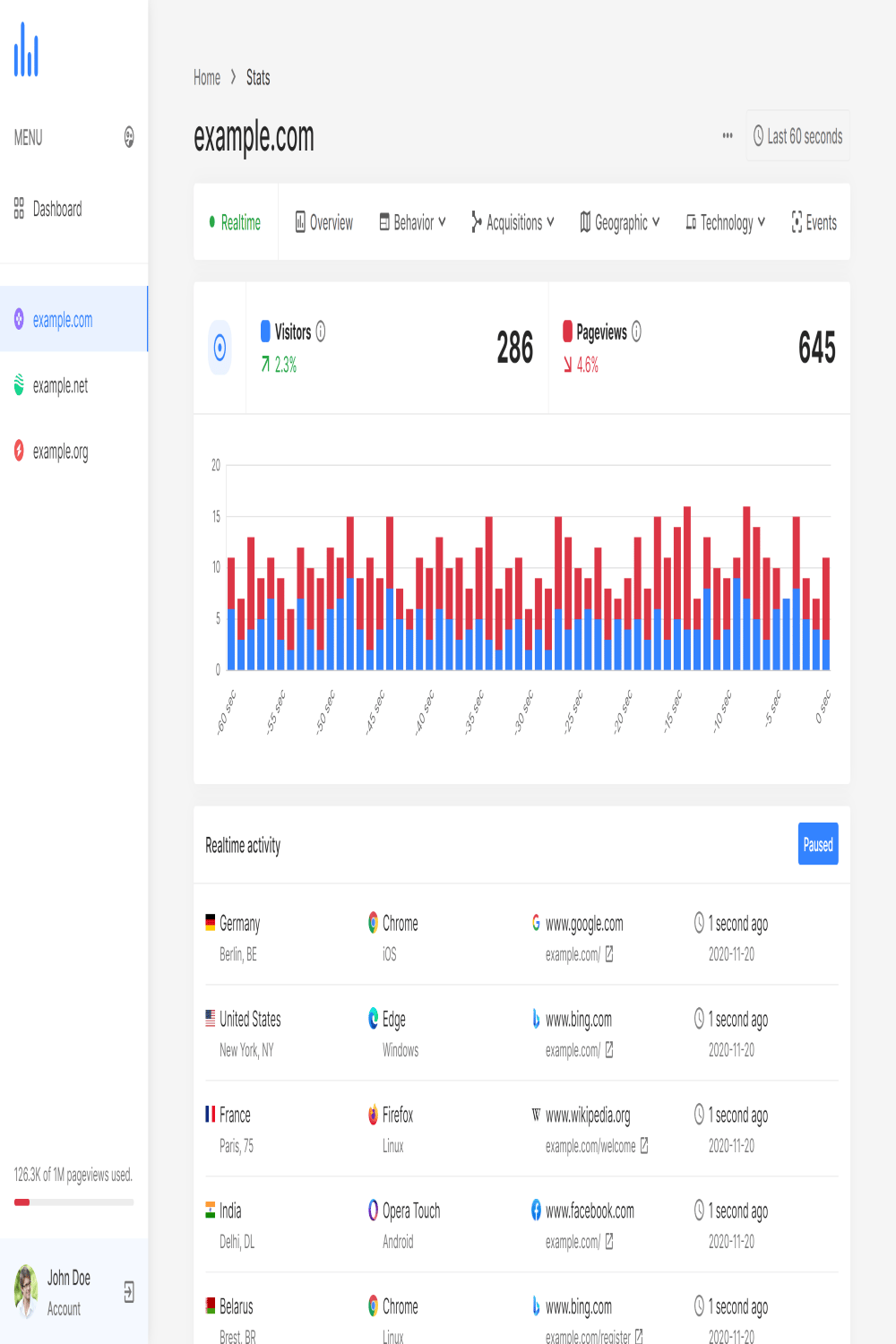Click the Stats breadcrumb link

pos(258,78)
